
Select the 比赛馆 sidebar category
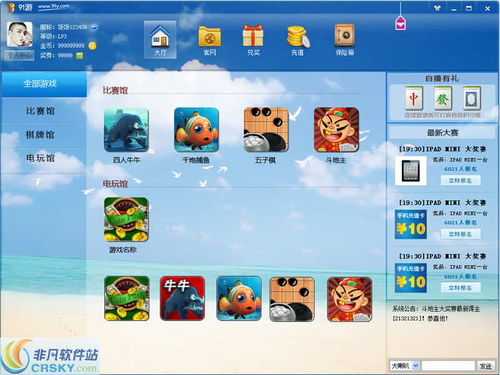(x=40, y=111)
